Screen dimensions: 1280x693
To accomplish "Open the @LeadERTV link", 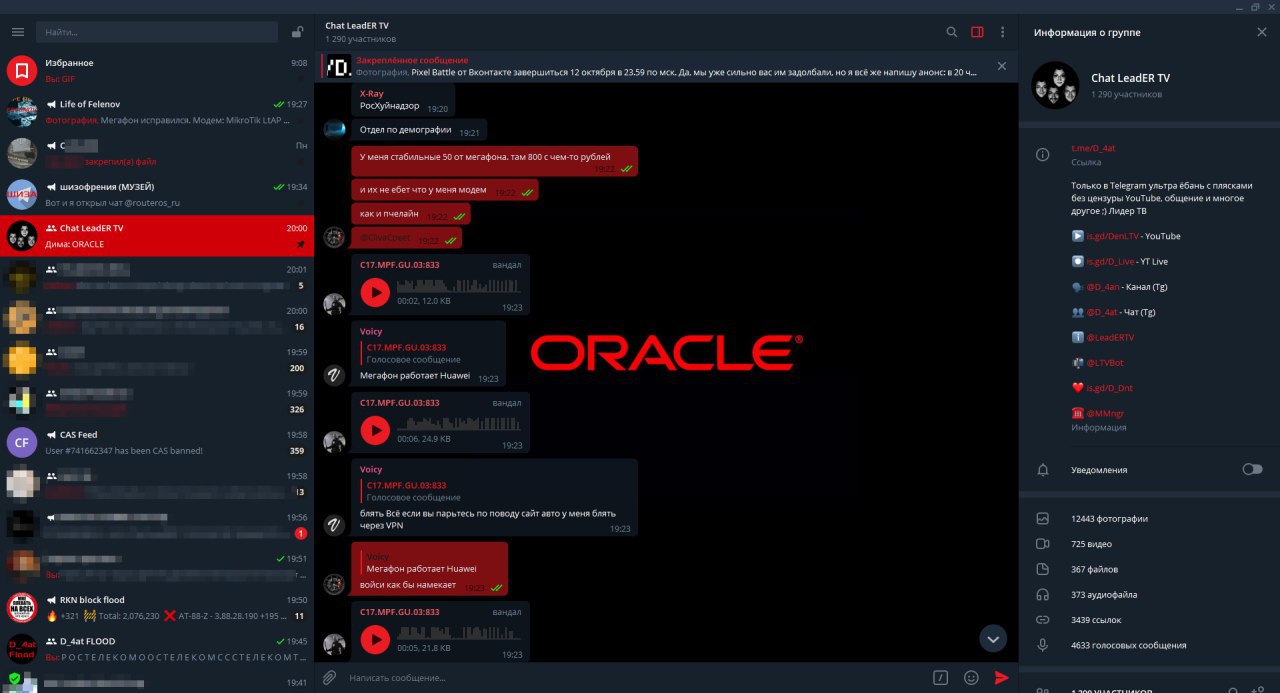I will 1110,337.
